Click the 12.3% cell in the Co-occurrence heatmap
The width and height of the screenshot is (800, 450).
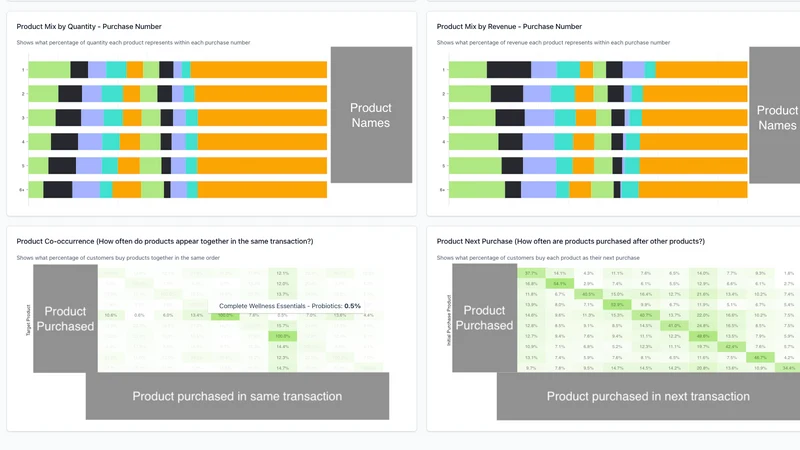pos(282,357)
